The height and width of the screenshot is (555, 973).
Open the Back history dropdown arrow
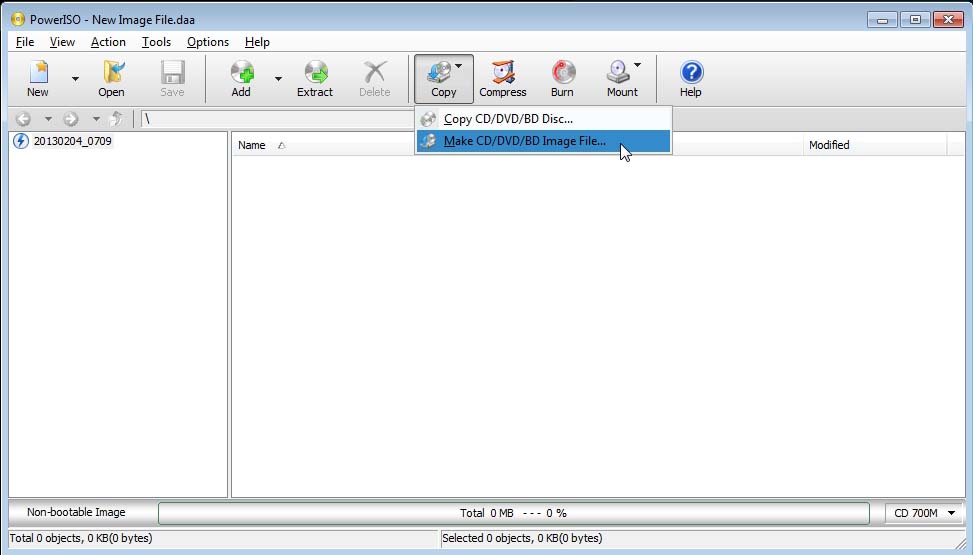[x=48, y=119]
